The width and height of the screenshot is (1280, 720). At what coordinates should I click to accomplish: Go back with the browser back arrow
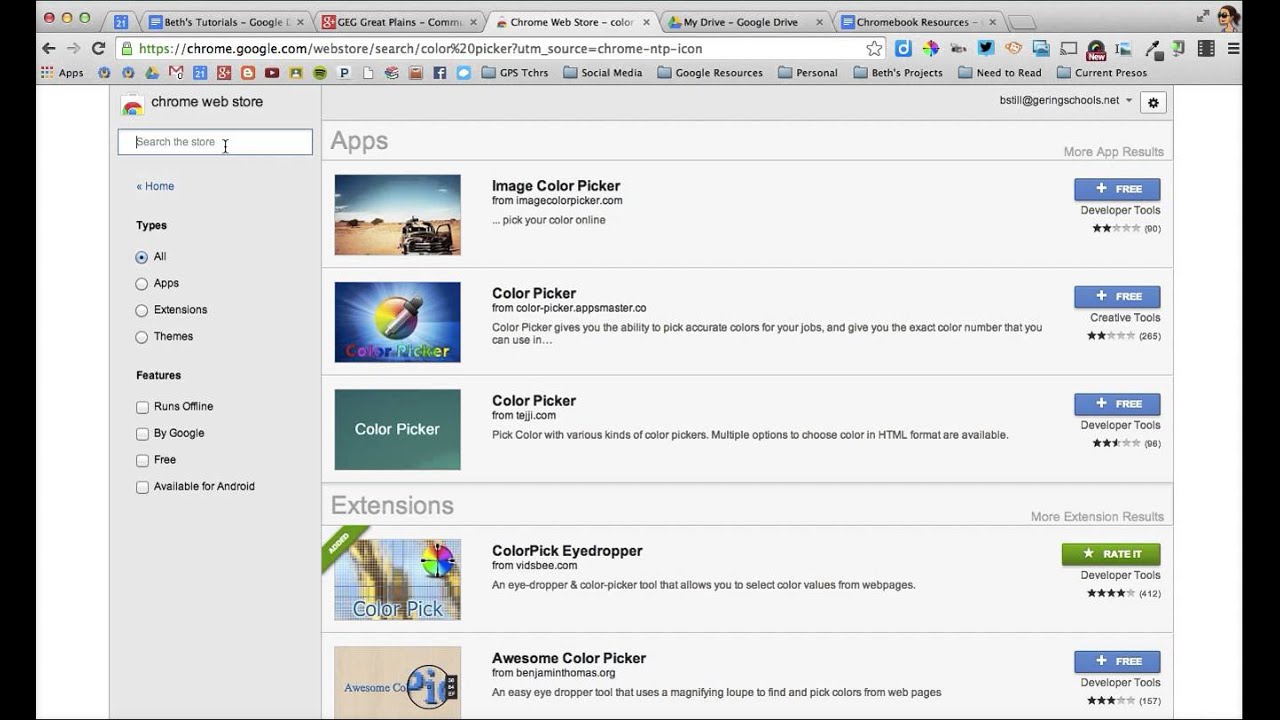pyautogui.click(x=48, y=48)
